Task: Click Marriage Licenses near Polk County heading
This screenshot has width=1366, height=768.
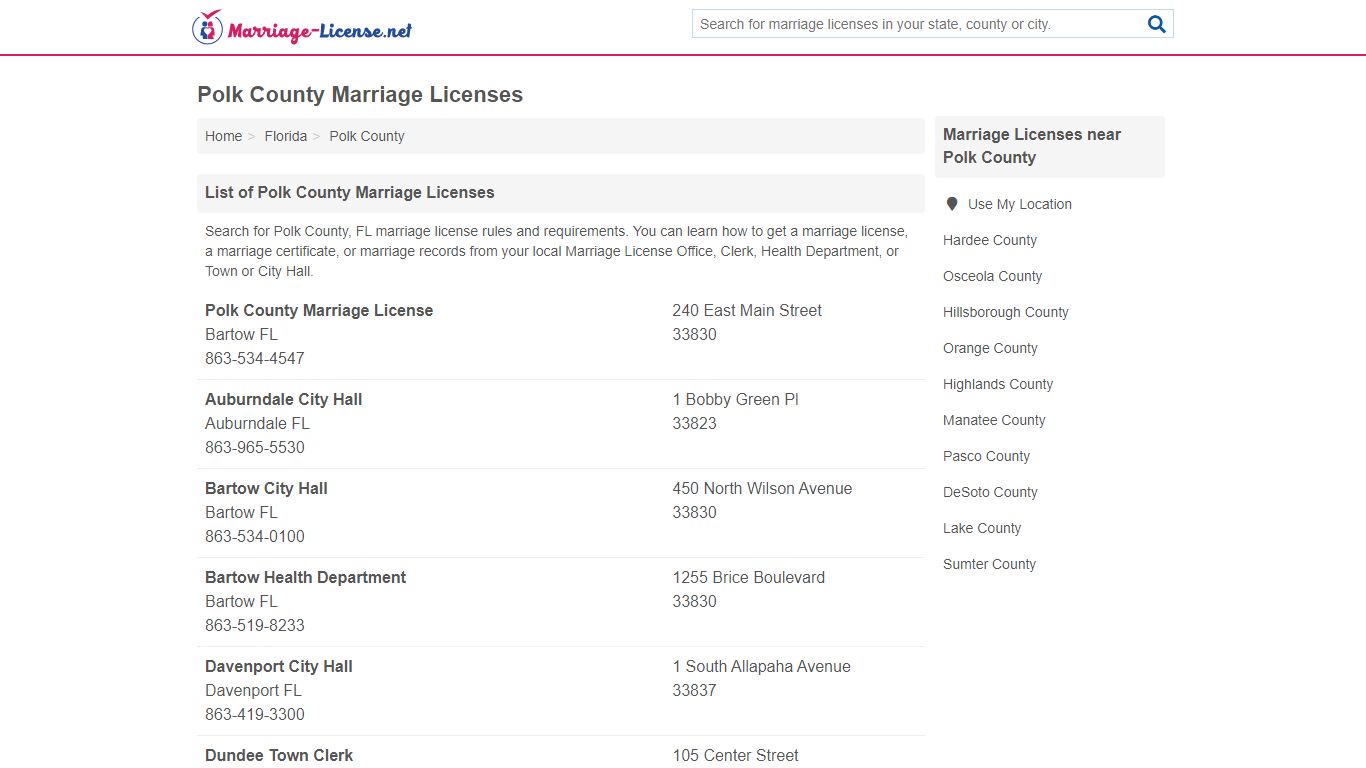Action: 1032,146
